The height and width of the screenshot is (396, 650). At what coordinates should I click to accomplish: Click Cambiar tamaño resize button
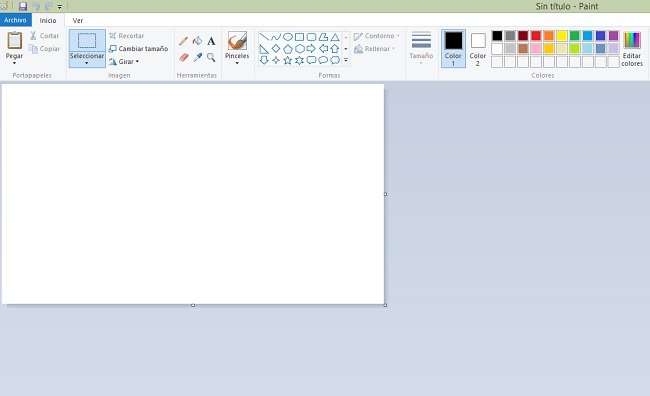pyautogui.click(x=138, y=49)
